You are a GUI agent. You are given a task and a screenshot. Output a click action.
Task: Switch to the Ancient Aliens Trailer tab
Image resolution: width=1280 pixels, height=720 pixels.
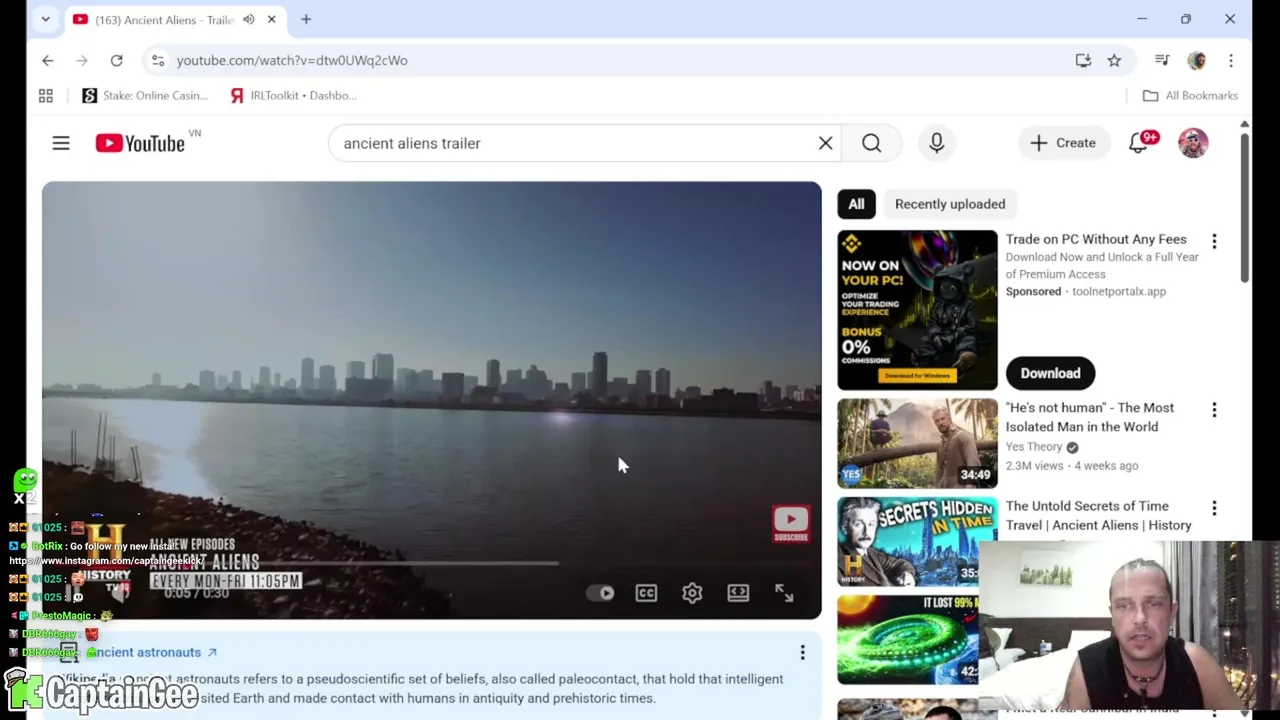165,19
